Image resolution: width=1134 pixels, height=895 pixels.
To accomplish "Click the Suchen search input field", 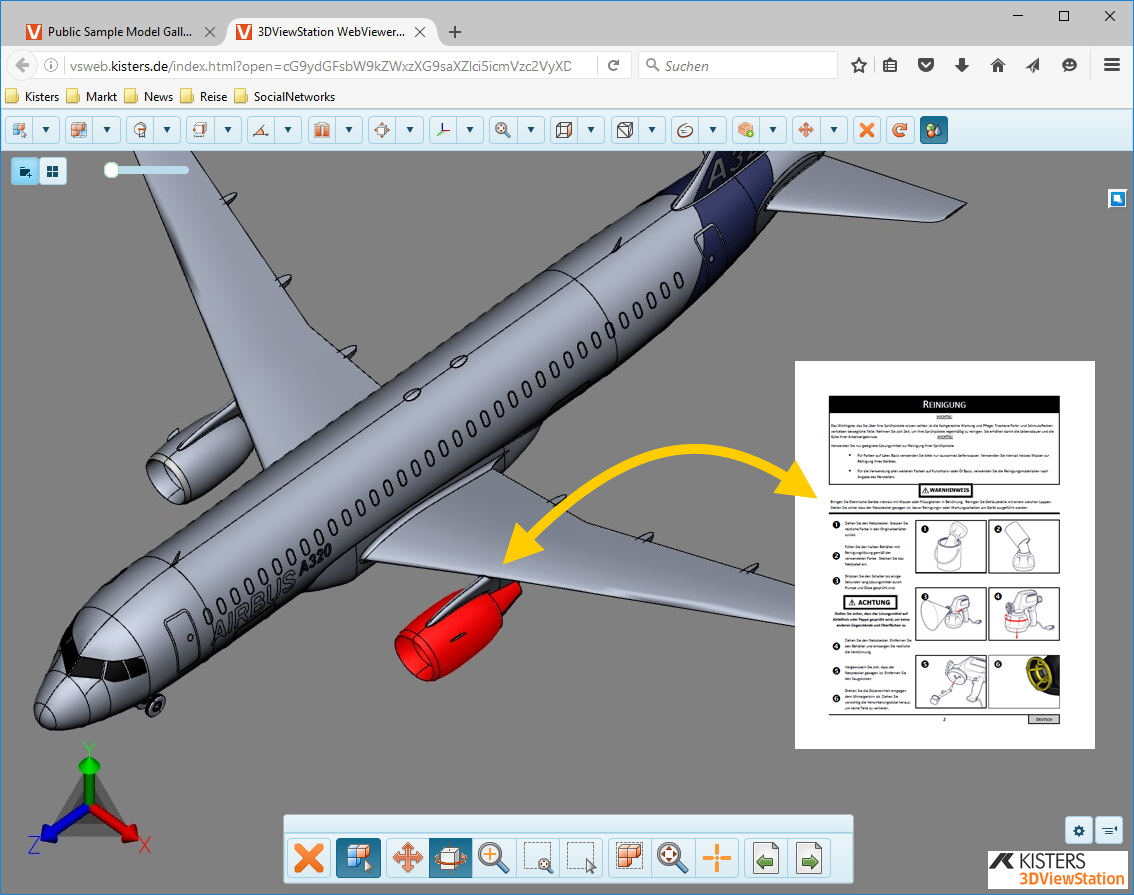I will (x=745, y=66).
